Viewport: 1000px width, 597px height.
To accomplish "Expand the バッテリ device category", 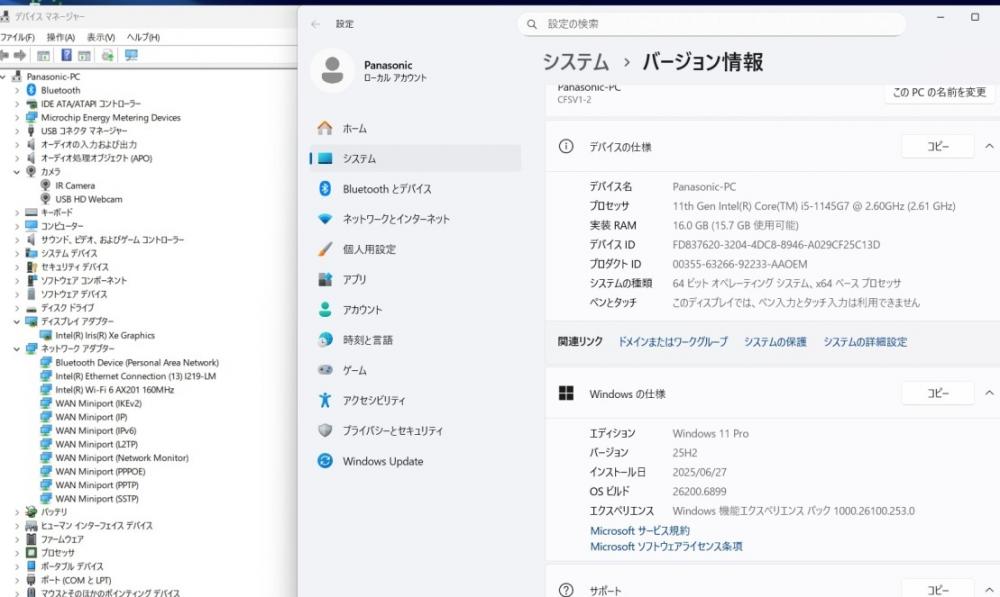I will [x=17, y=512].
